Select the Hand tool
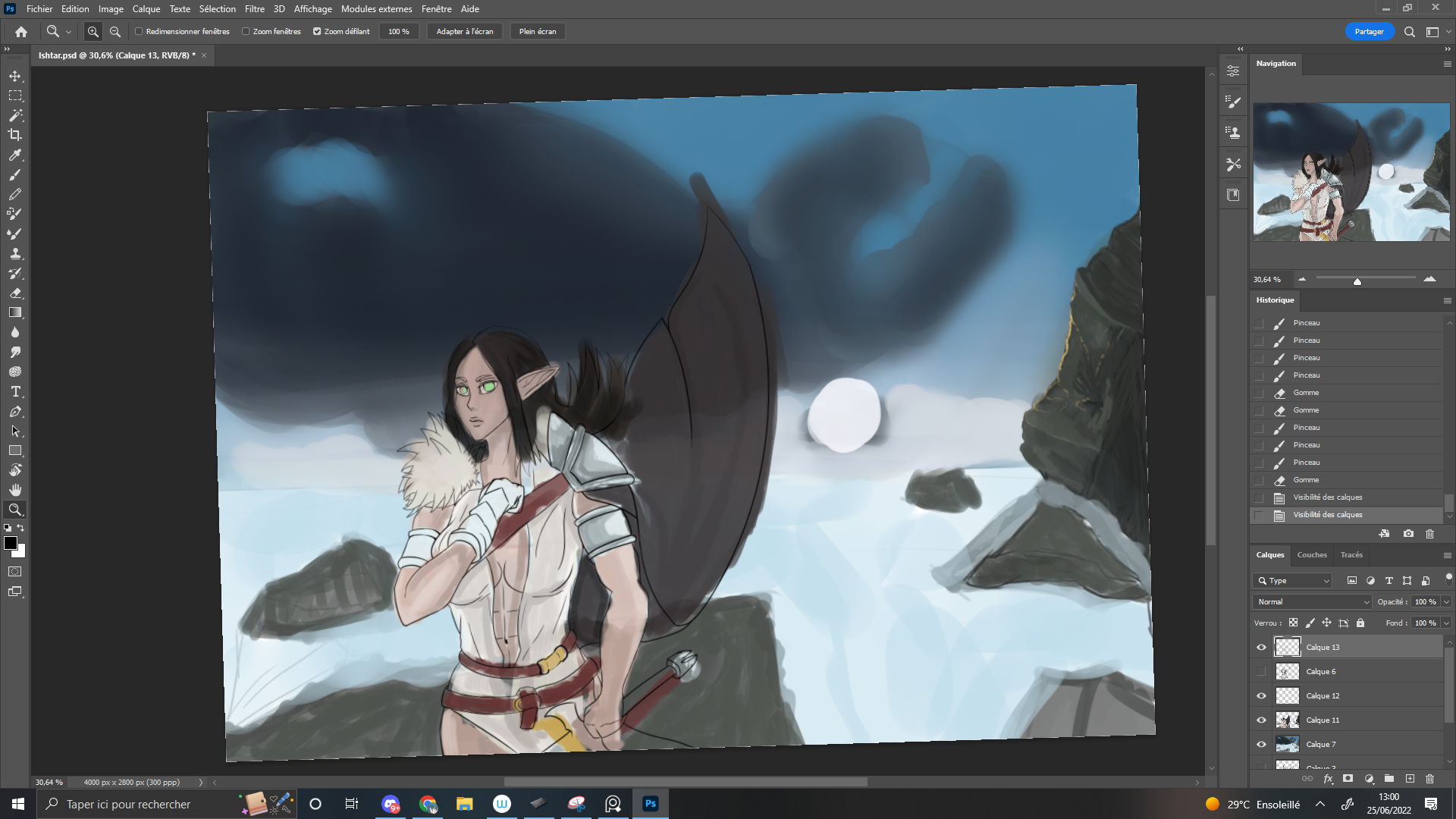The image size is (1456, 819). [x=15, y=490]
